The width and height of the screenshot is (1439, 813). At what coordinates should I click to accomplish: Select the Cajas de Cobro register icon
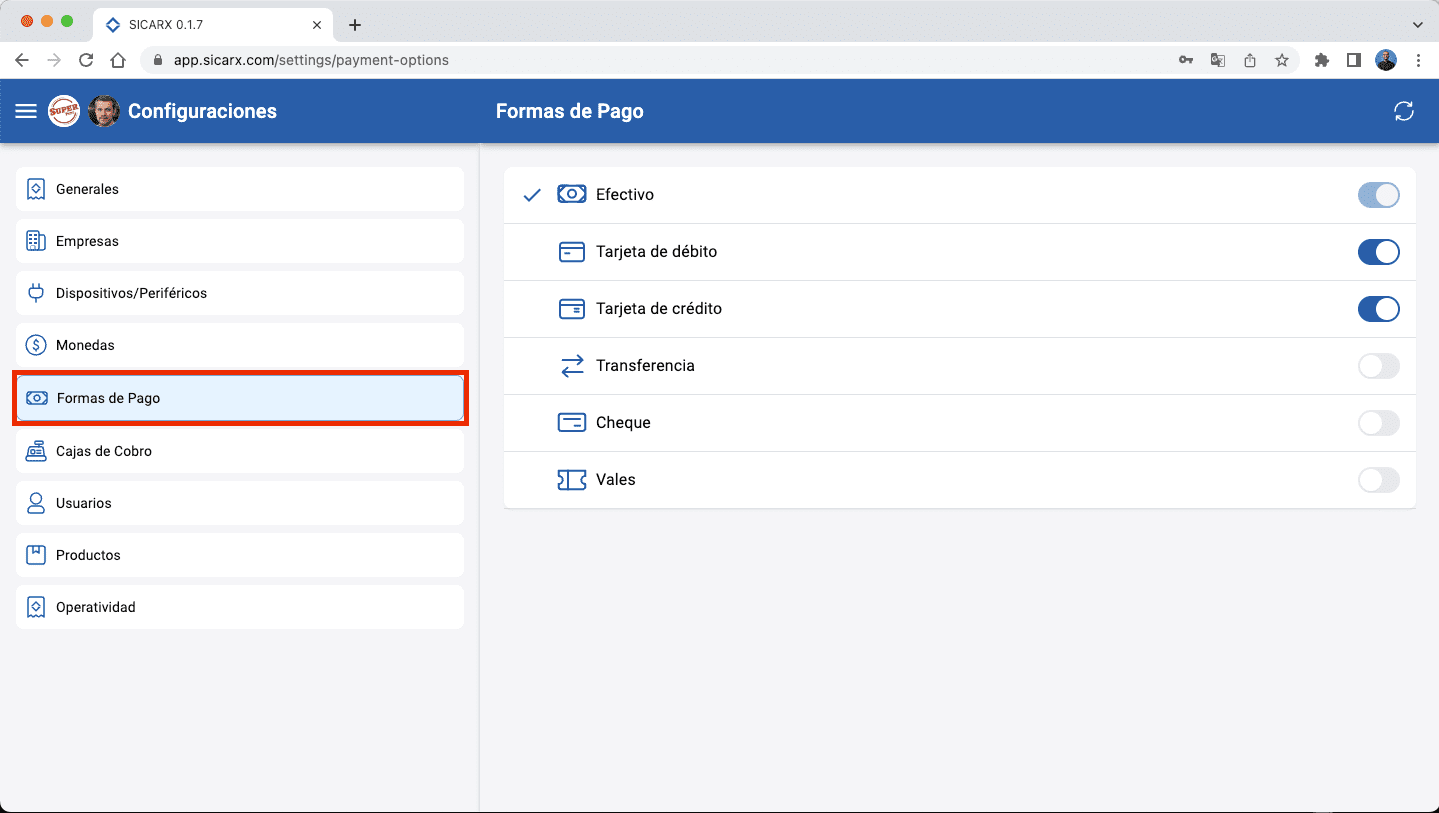coord(37,451)
